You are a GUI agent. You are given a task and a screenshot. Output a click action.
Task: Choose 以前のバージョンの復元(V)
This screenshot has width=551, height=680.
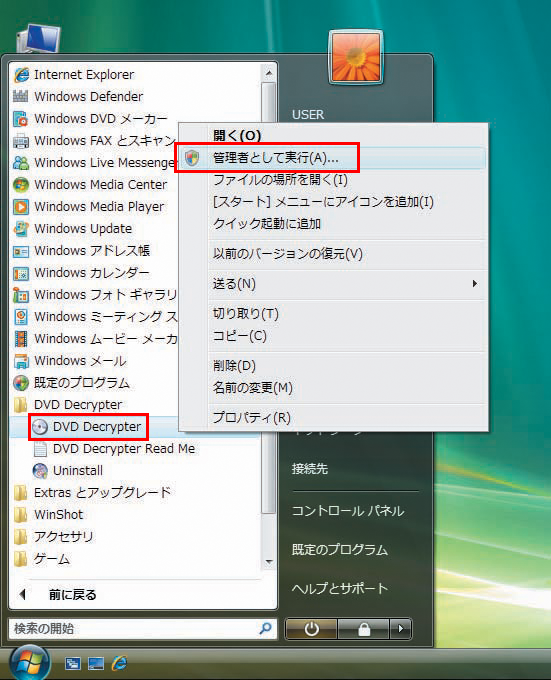287,254
